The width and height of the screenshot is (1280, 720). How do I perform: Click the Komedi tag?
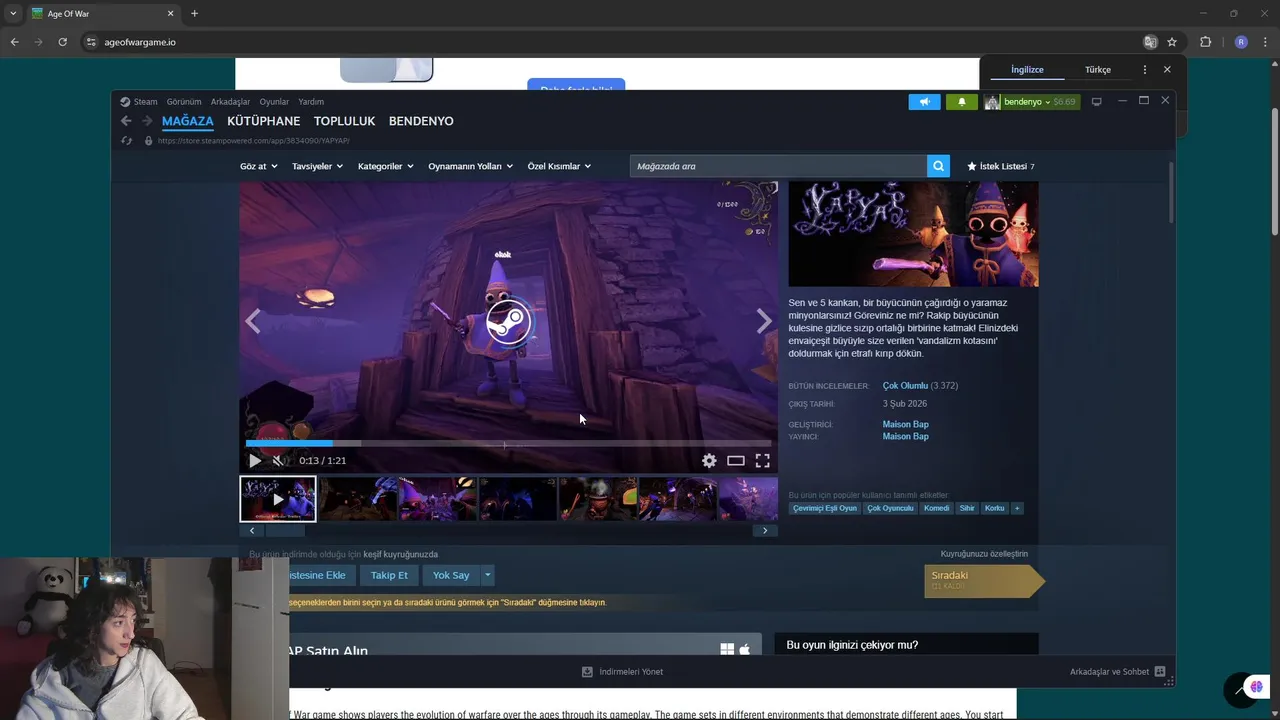point(937,508)
